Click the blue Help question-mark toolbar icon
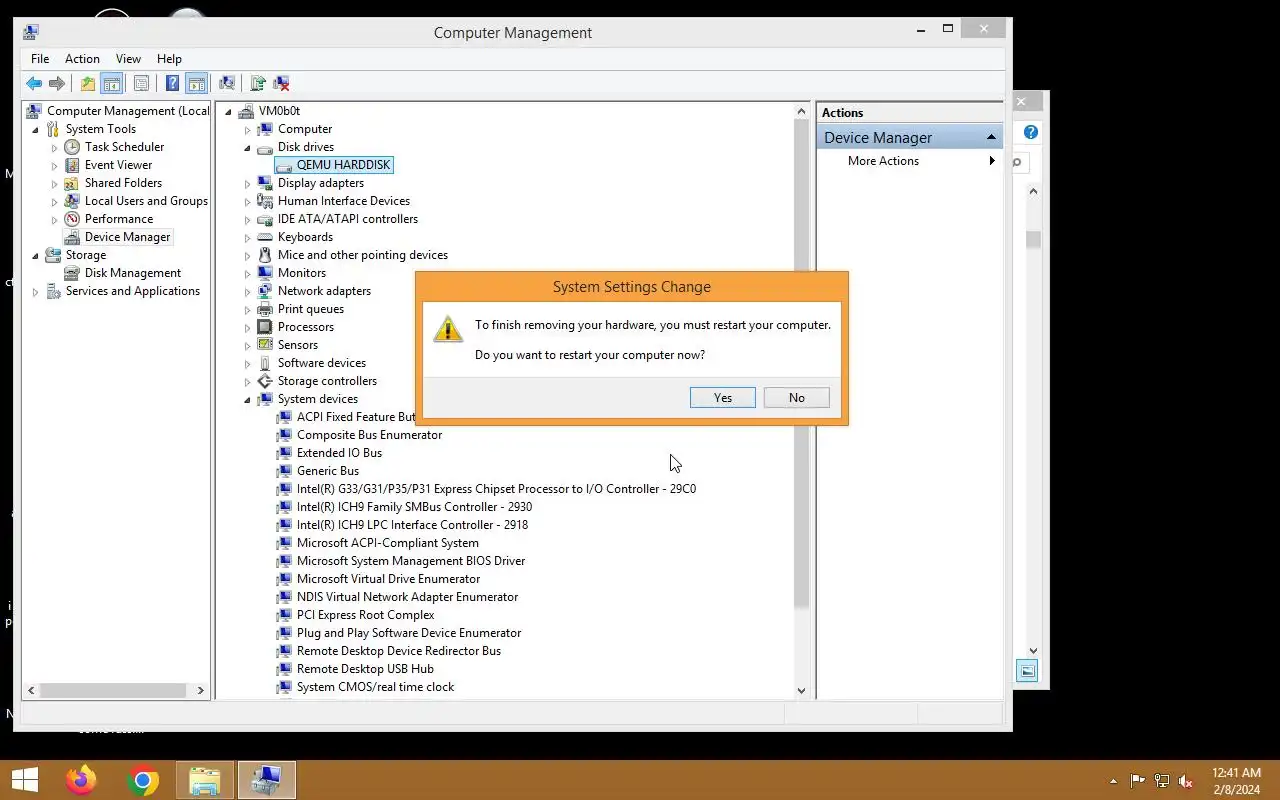Viewport: 1280px width, 800px height. [x=172, y=84]
